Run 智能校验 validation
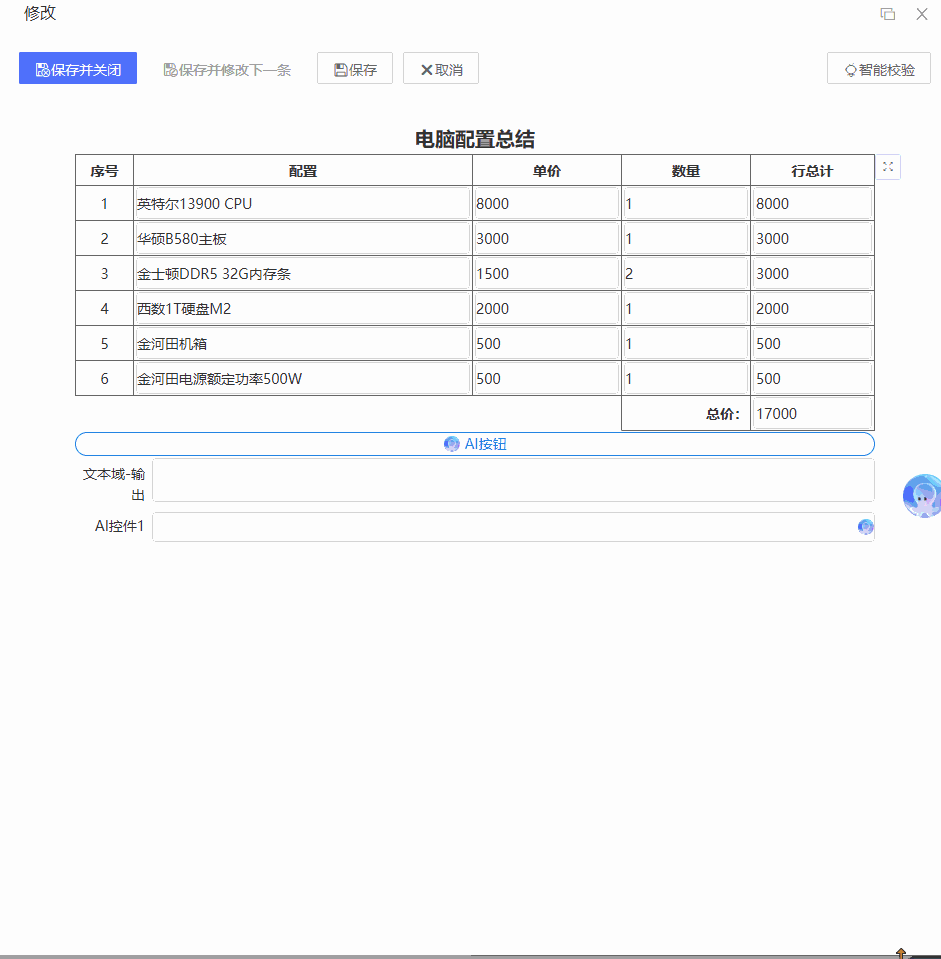The image size is (941, 959). tap(878, 68)
